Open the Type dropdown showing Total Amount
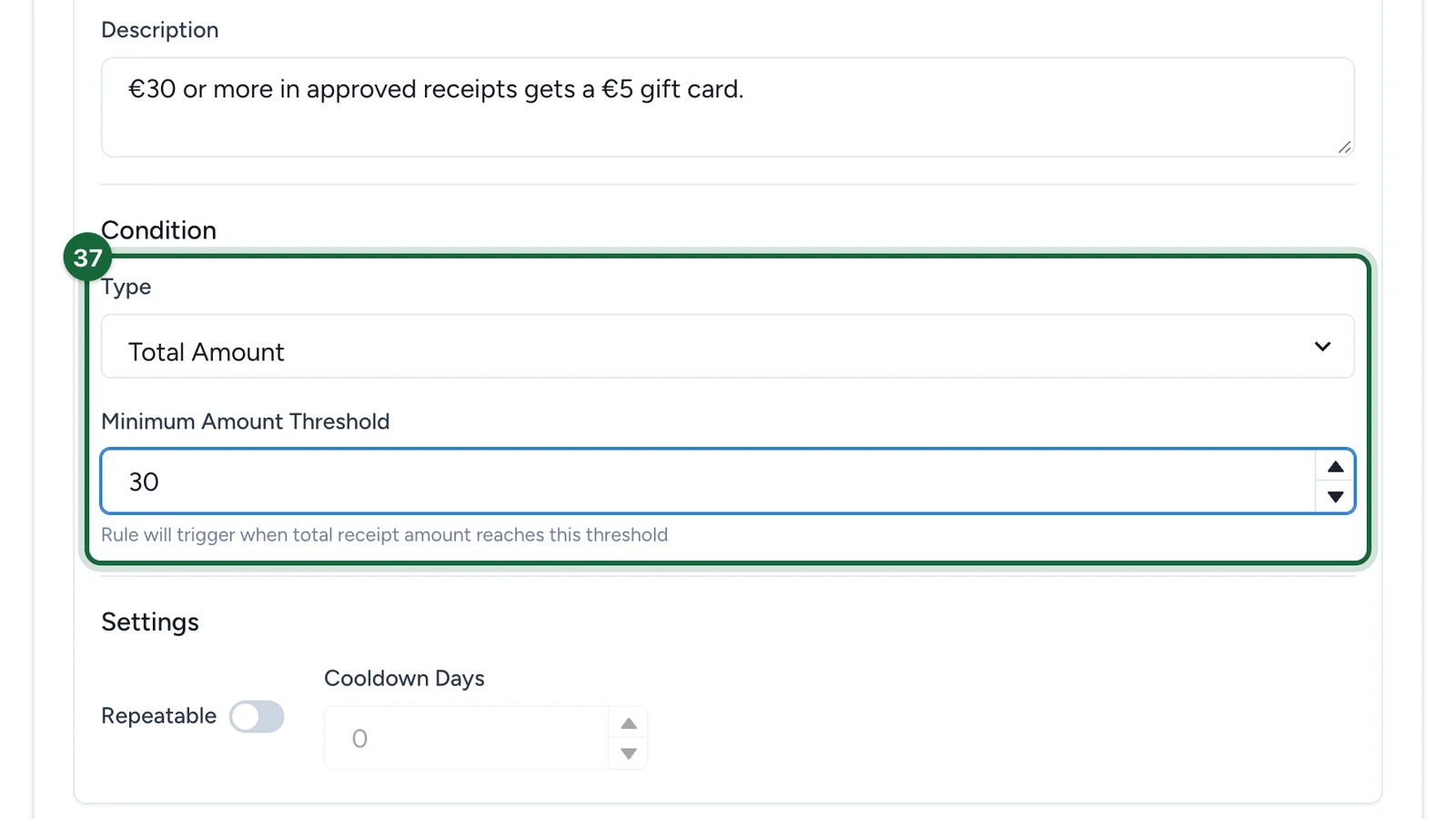The height and width of the screenshot is (819, 1456). click(727, 347)
